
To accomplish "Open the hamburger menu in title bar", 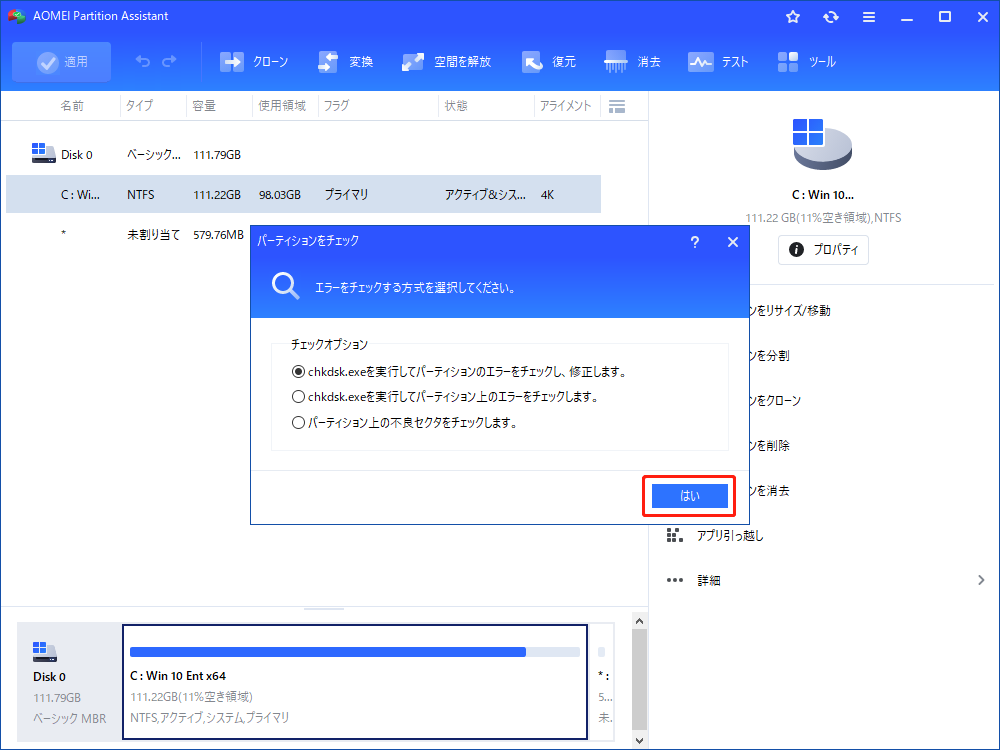I will pyautogui.click(x=869, y=17).
